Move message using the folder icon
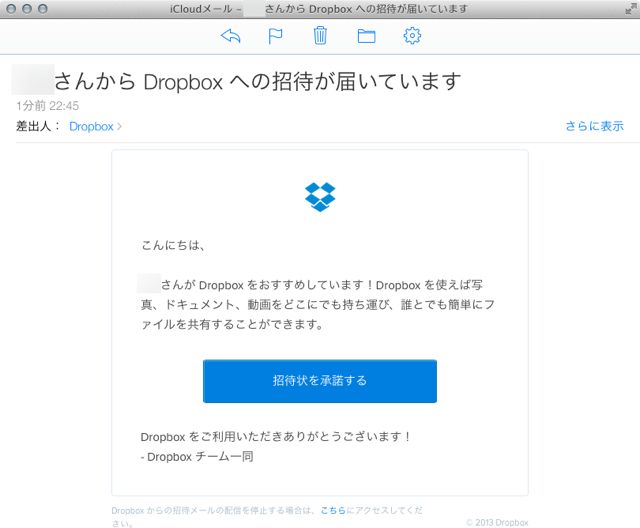Screen dimensions: 640x528 [367, 36]
